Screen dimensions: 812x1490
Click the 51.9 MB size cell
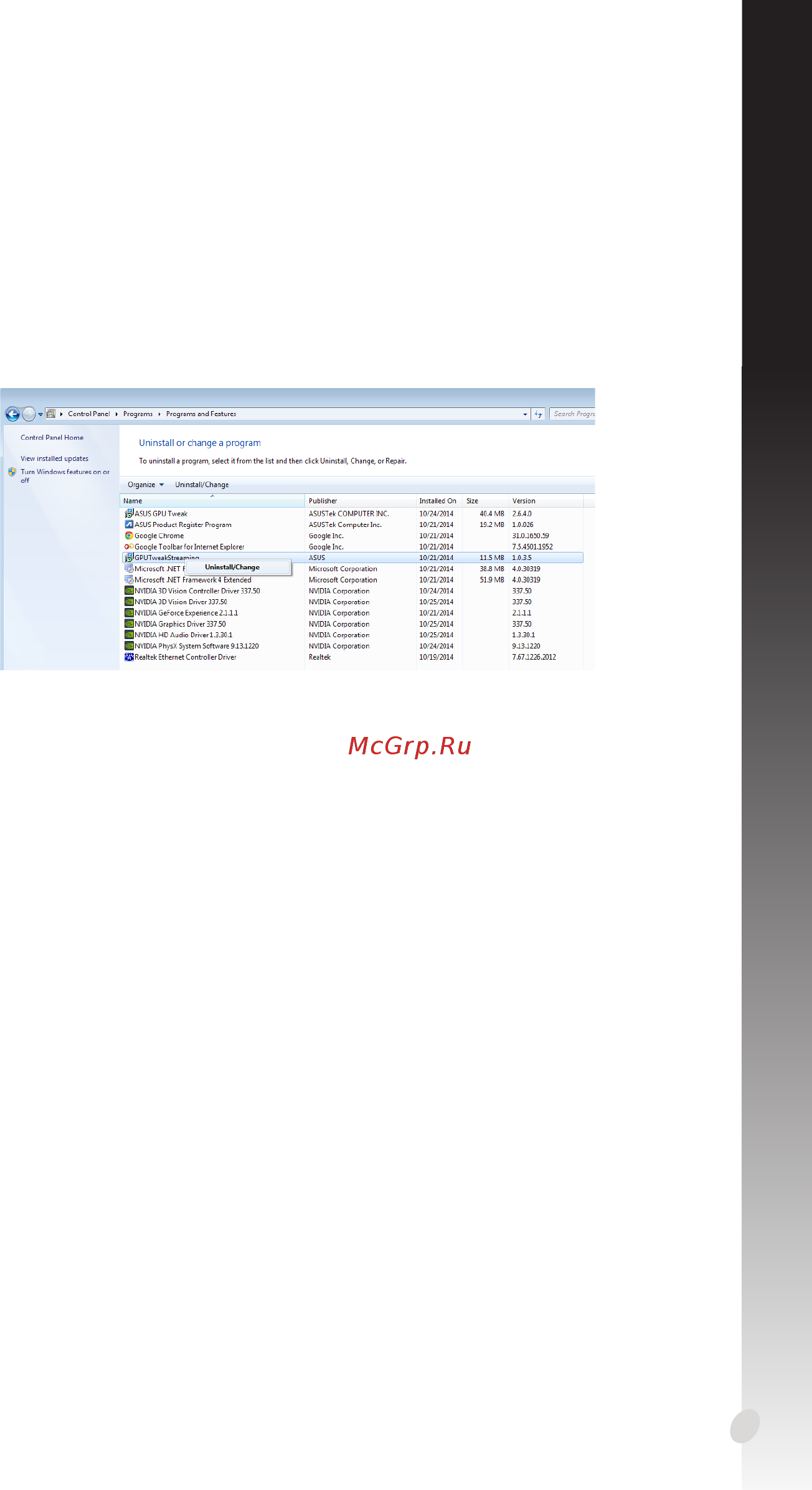pos(492,580)
